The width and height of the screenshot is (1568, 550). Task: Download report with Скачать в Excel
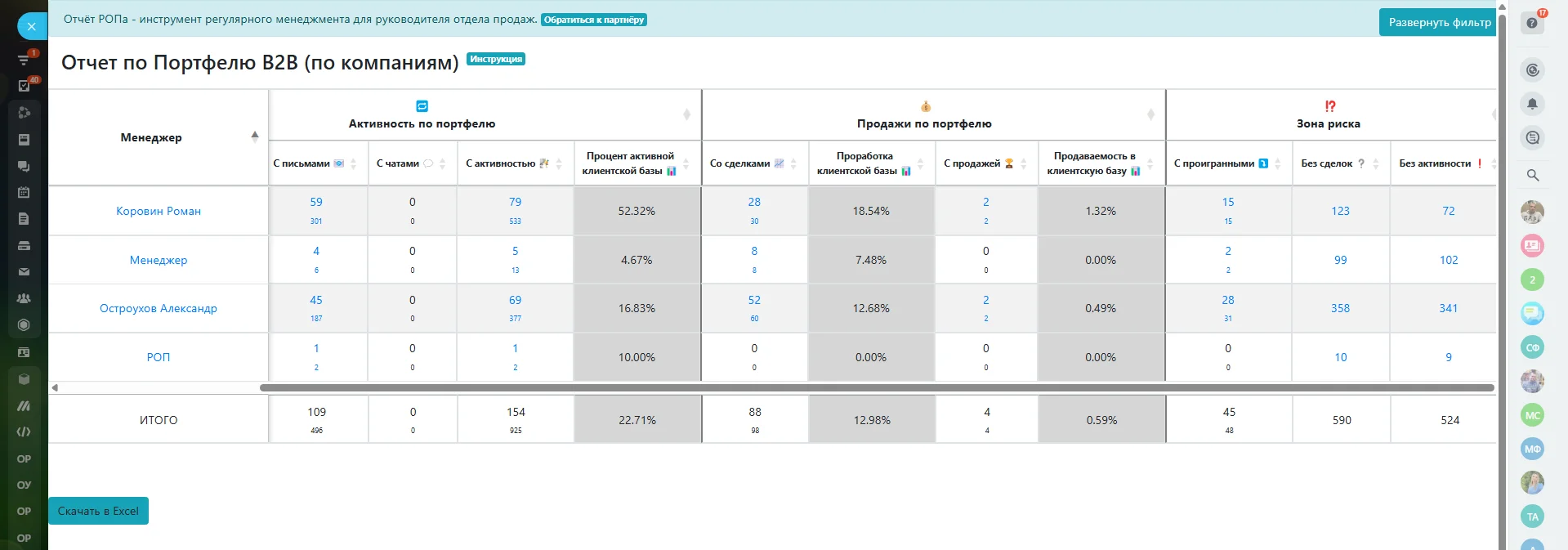[x=98, y=511]
